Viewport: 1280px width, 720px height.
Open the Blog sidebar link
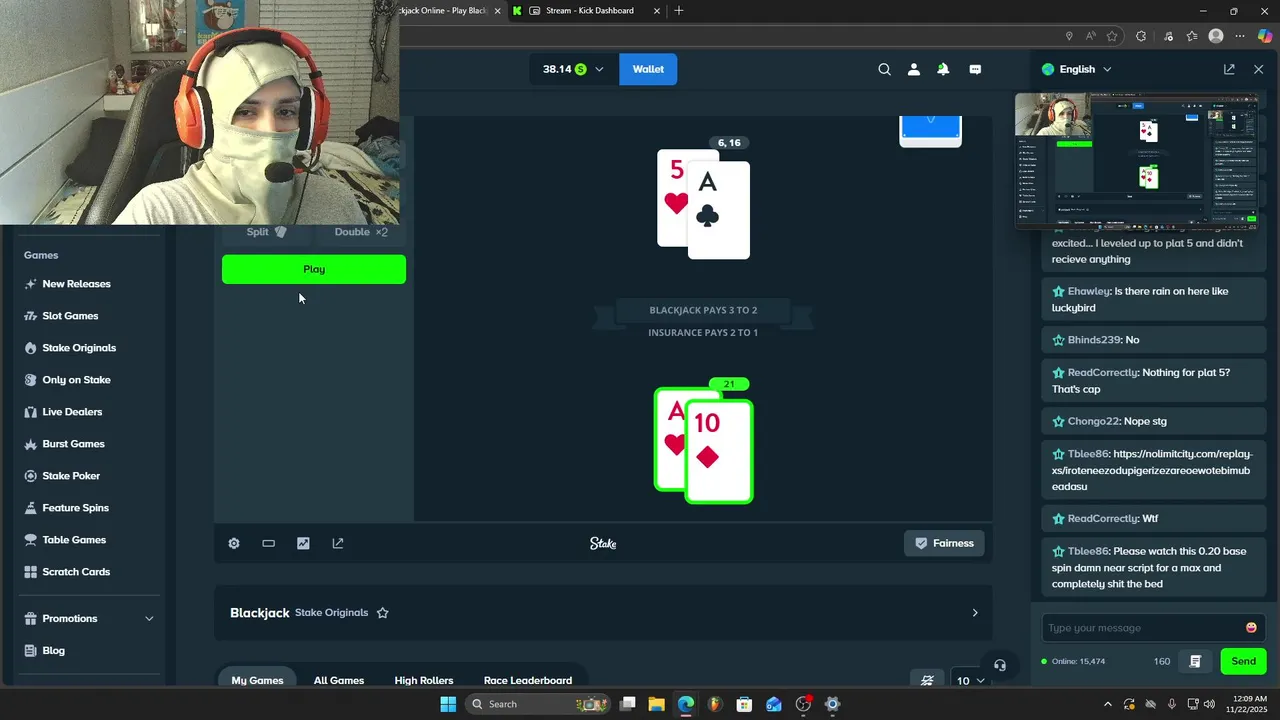(x=53, y=650)
